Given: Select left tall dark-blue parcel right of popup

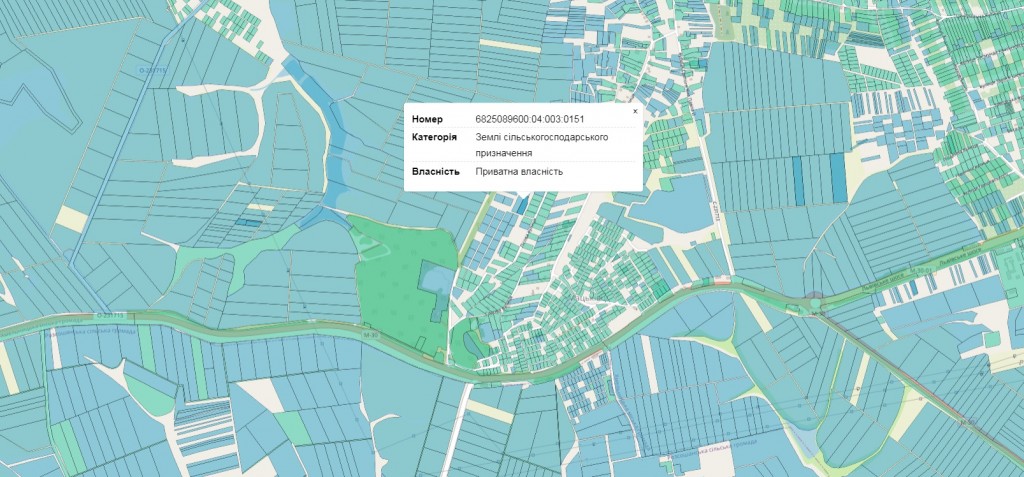Looking at the screenshot, I should tap(798, 178).
